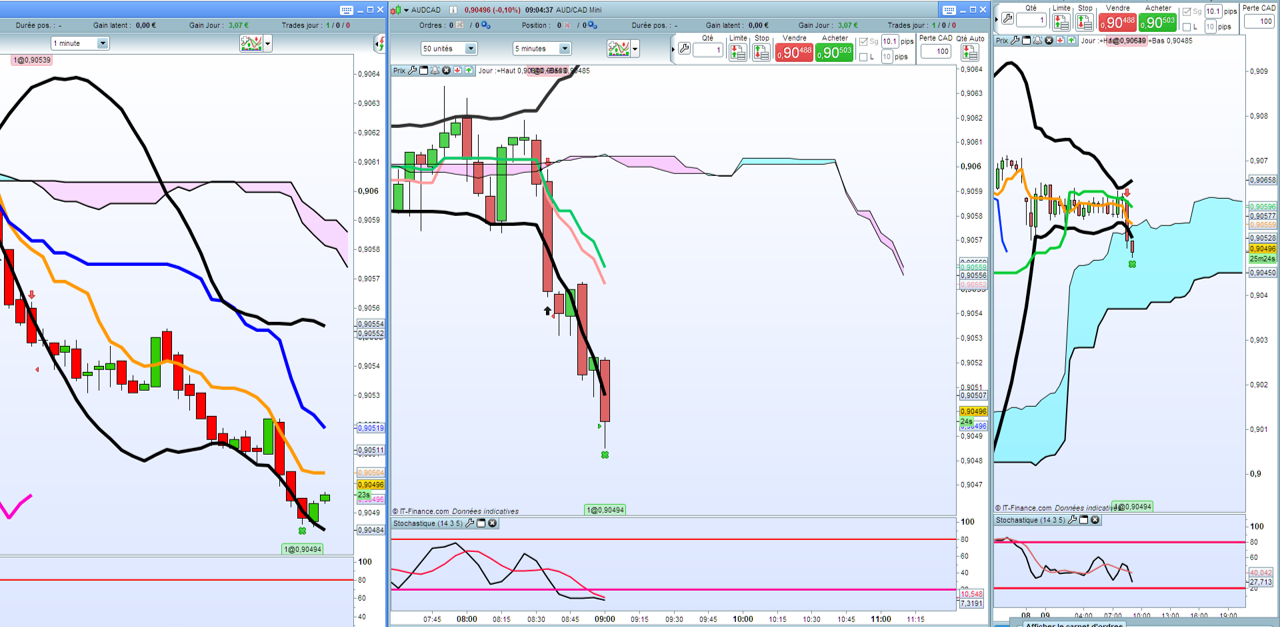Open the 50 unités dropdown
Image resolution: width=1280 pixels, height=627 pixels.
point(449,48)
